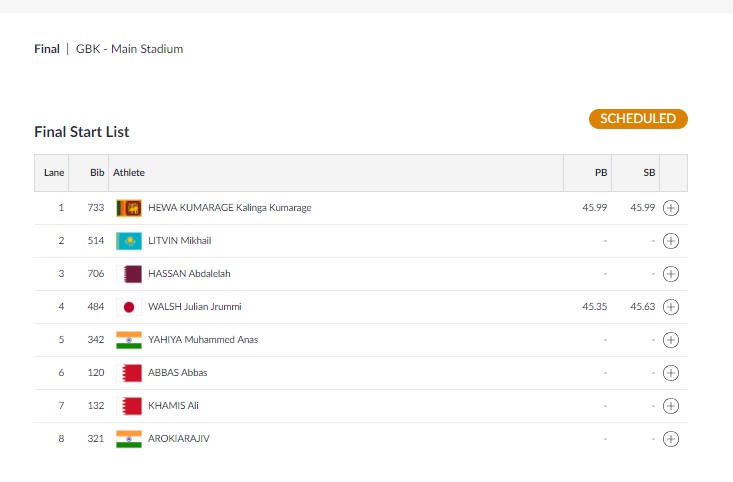Viewport: 733px width, 482px height.
Task: Click the Japan flag icon
Action: [x=129, y=307]
